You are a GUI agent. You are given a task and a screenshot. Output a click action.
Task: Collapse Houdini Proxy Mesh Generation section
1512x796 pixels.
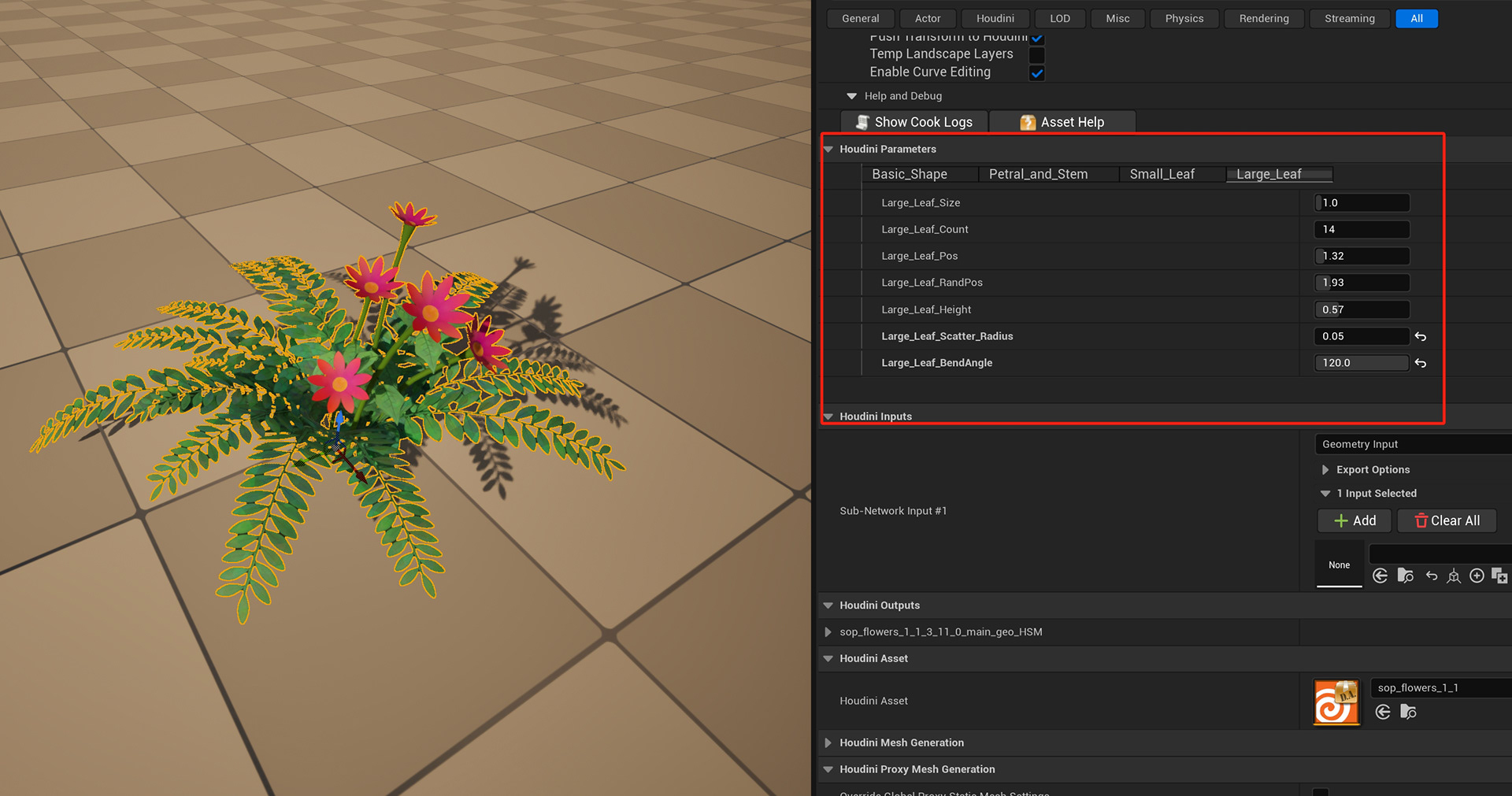pos(828,769)
